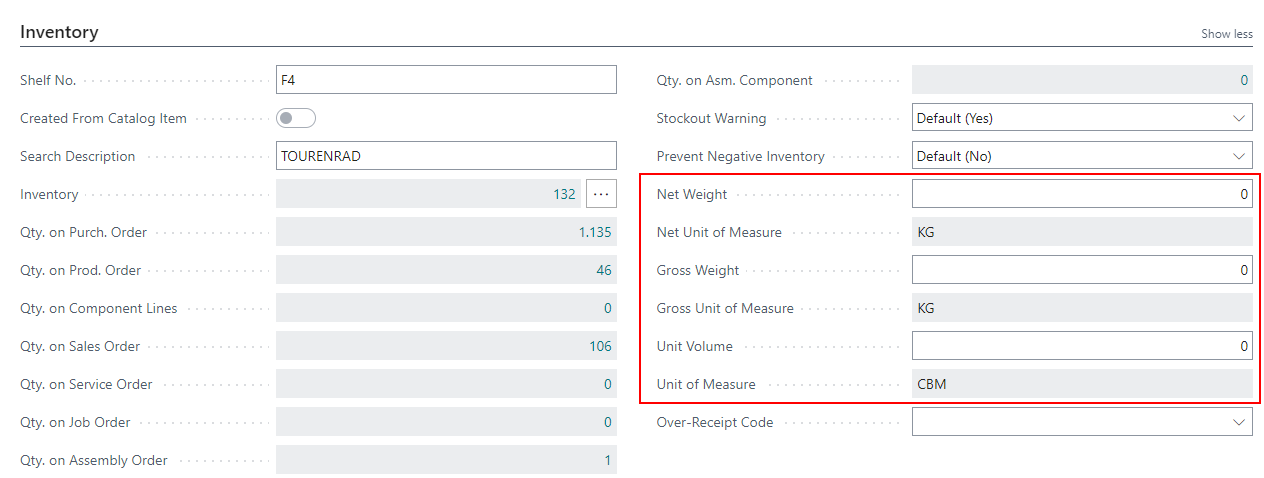Click Qty. on Sales Order value 106

(600, 346)
